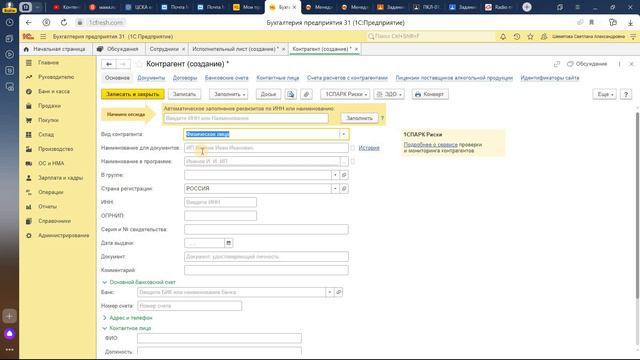Click the Досье button
640x360 pixels.
pyautogui.click(x=268, y=94)
